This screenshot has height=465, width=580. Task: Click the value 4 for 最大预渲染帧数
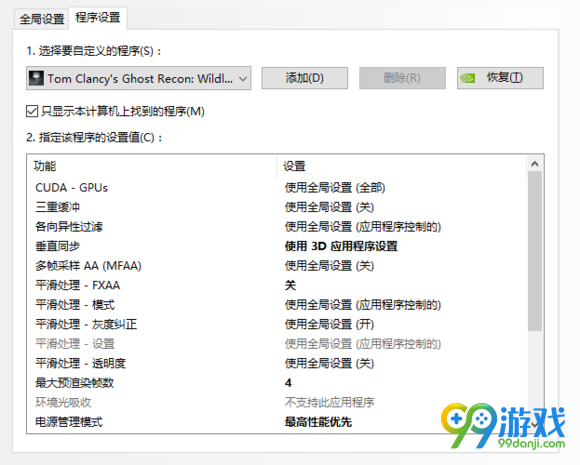pyautogui.click(x=288, y=383)
